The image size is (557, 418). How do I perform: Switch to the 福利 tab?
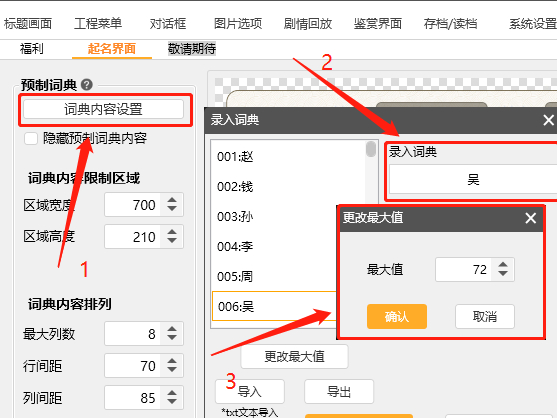[32, 49]
